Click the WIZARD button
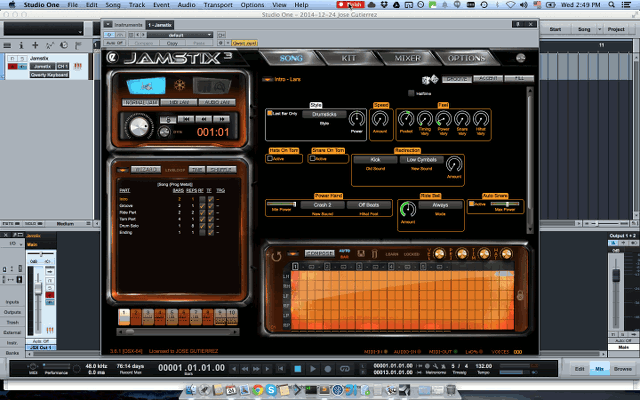The image size is (640, 400). pos(145,170)
